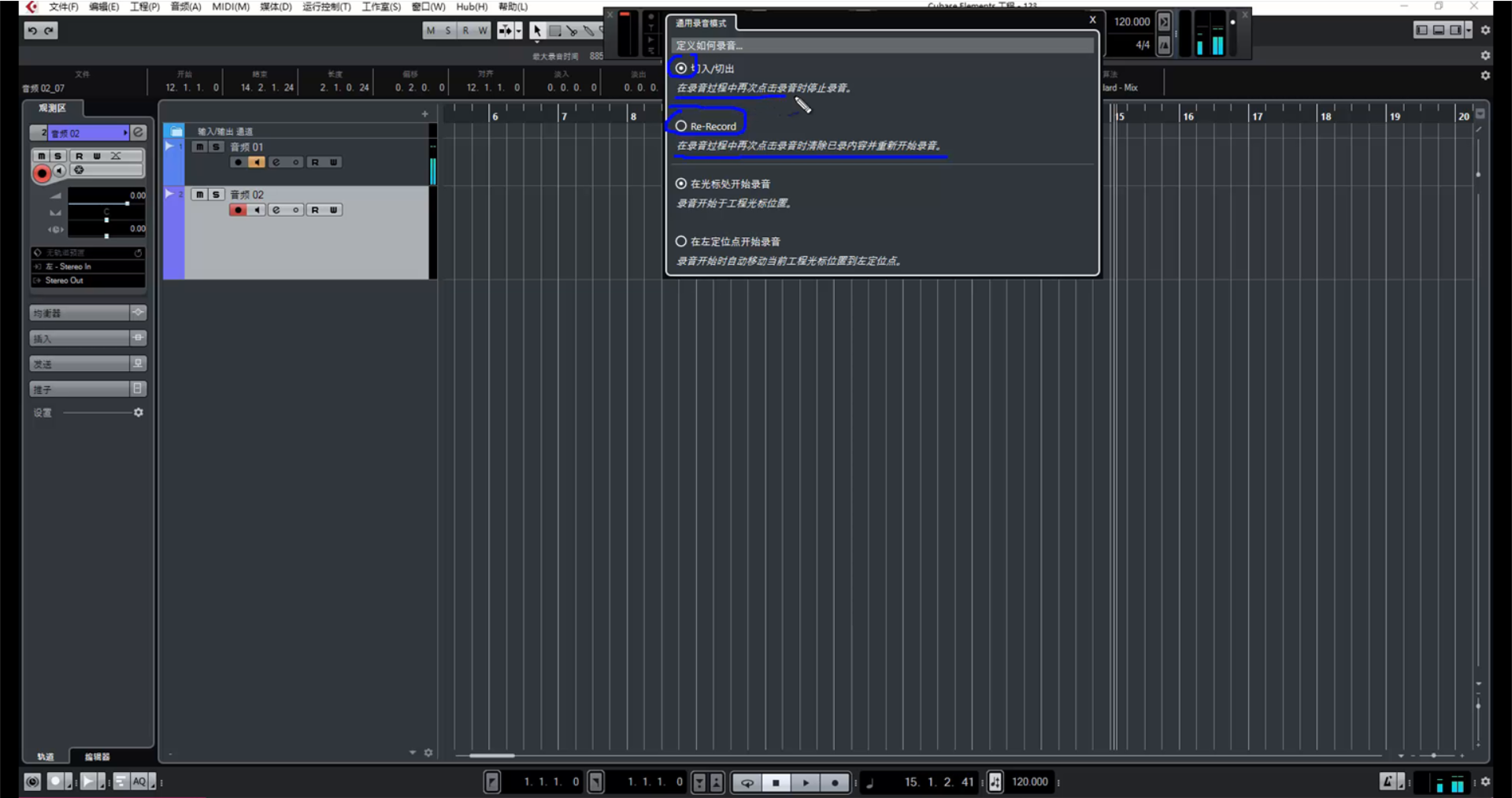This screenshot has width=1512, height=798.
Task: Open the 文件(F) menu
Action: click(x=64, y=7)
